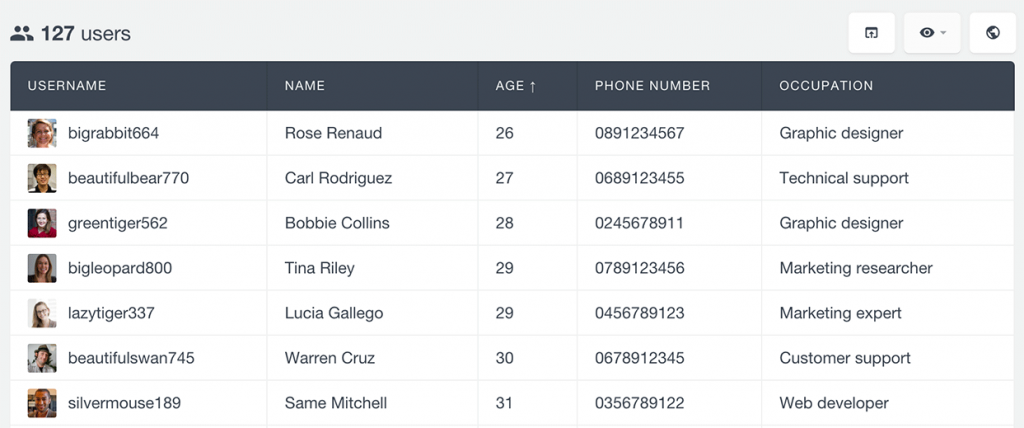Click the export table icon button
This screenshot has width=1024, height=428.
tap(871, 33)
